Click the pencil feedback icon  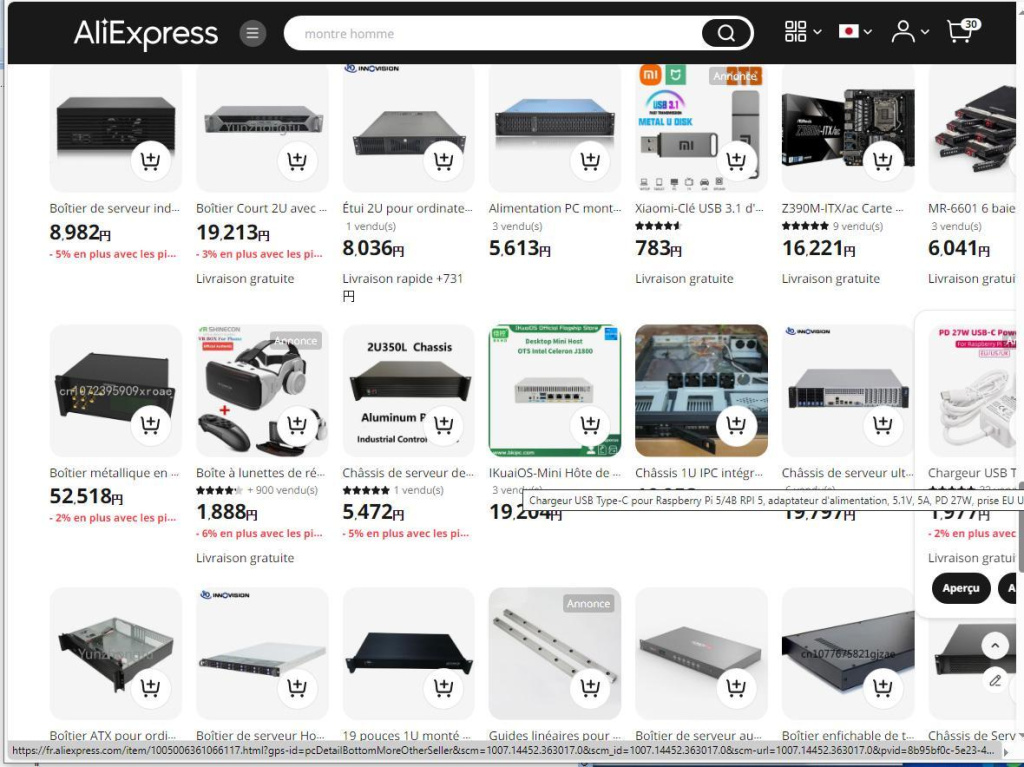995,681
